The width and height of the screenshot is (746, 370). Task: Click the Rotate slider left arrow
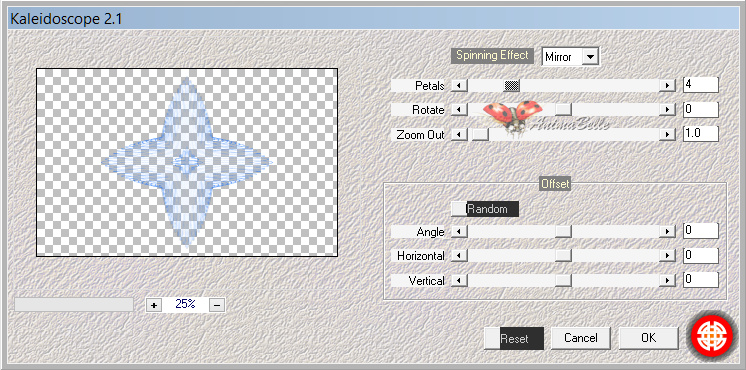coord(459,110)
